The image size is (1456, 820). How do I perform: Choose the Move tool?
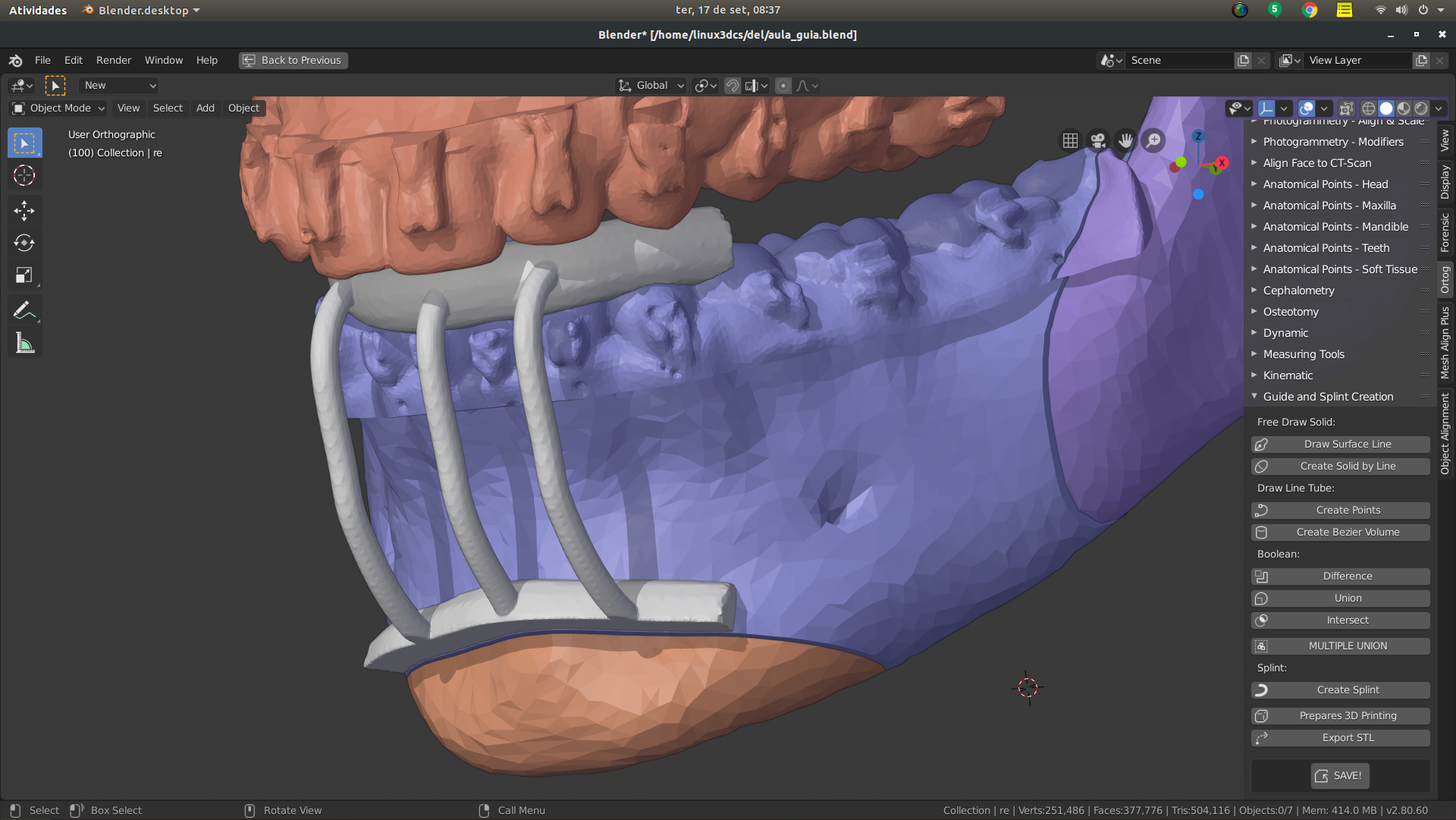tap(24, 210)
